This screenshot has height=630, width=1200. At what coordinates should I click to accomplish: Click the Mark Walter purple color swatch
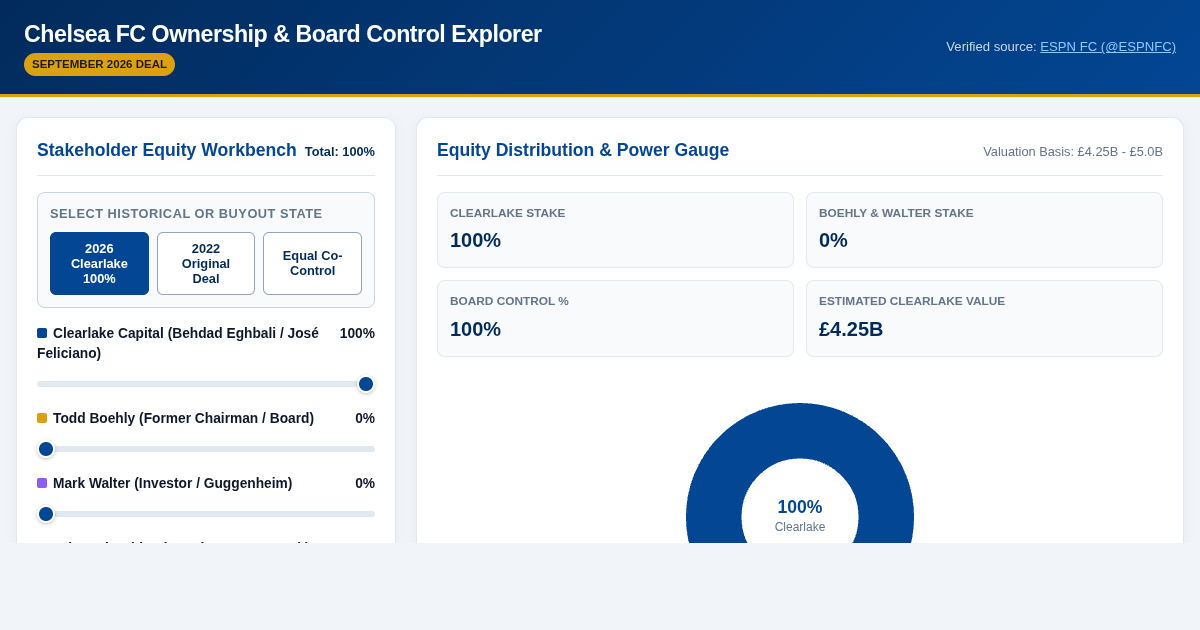coord(42,483)
